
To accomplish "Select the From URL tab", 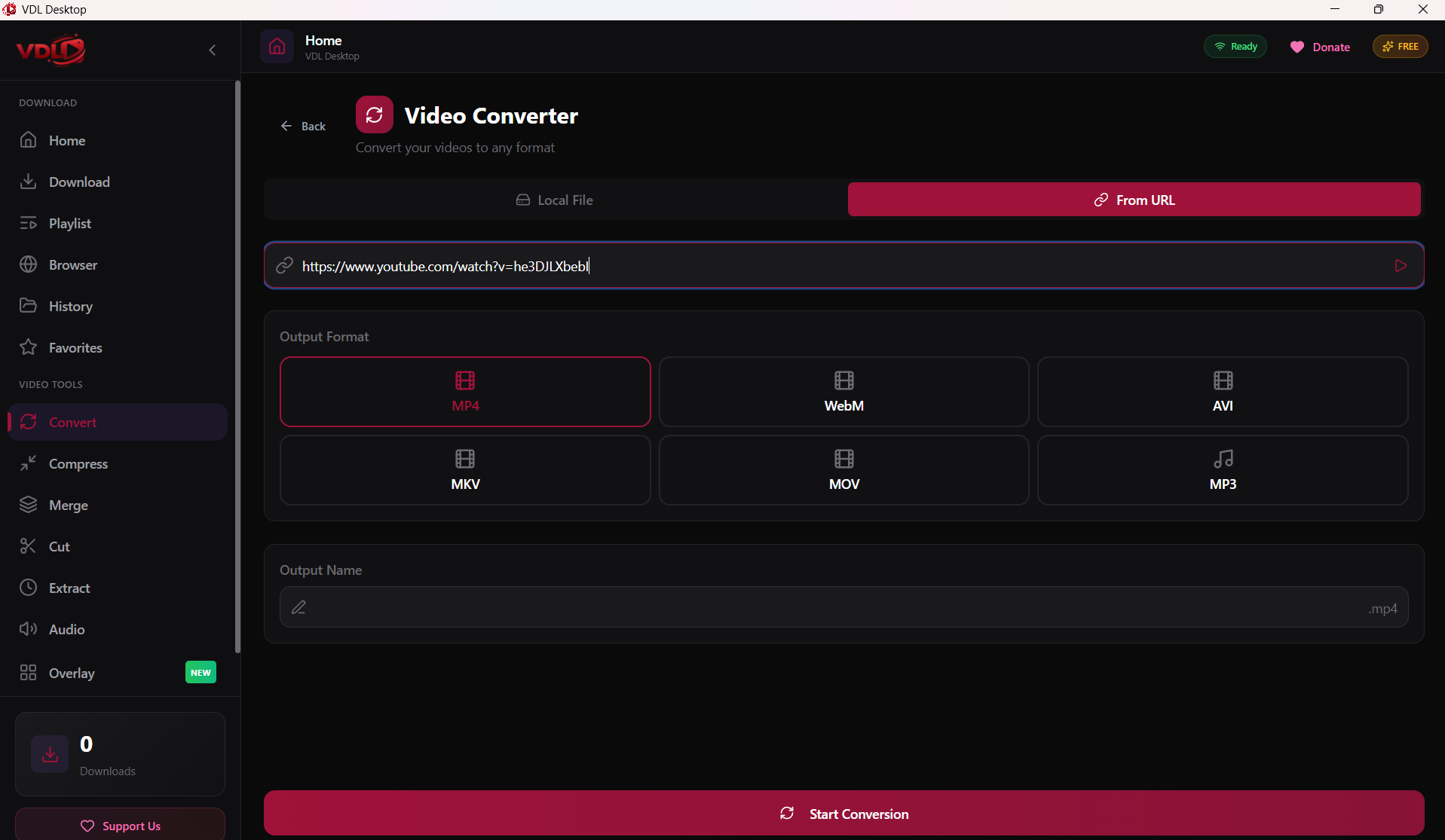I will point(1134,200).
